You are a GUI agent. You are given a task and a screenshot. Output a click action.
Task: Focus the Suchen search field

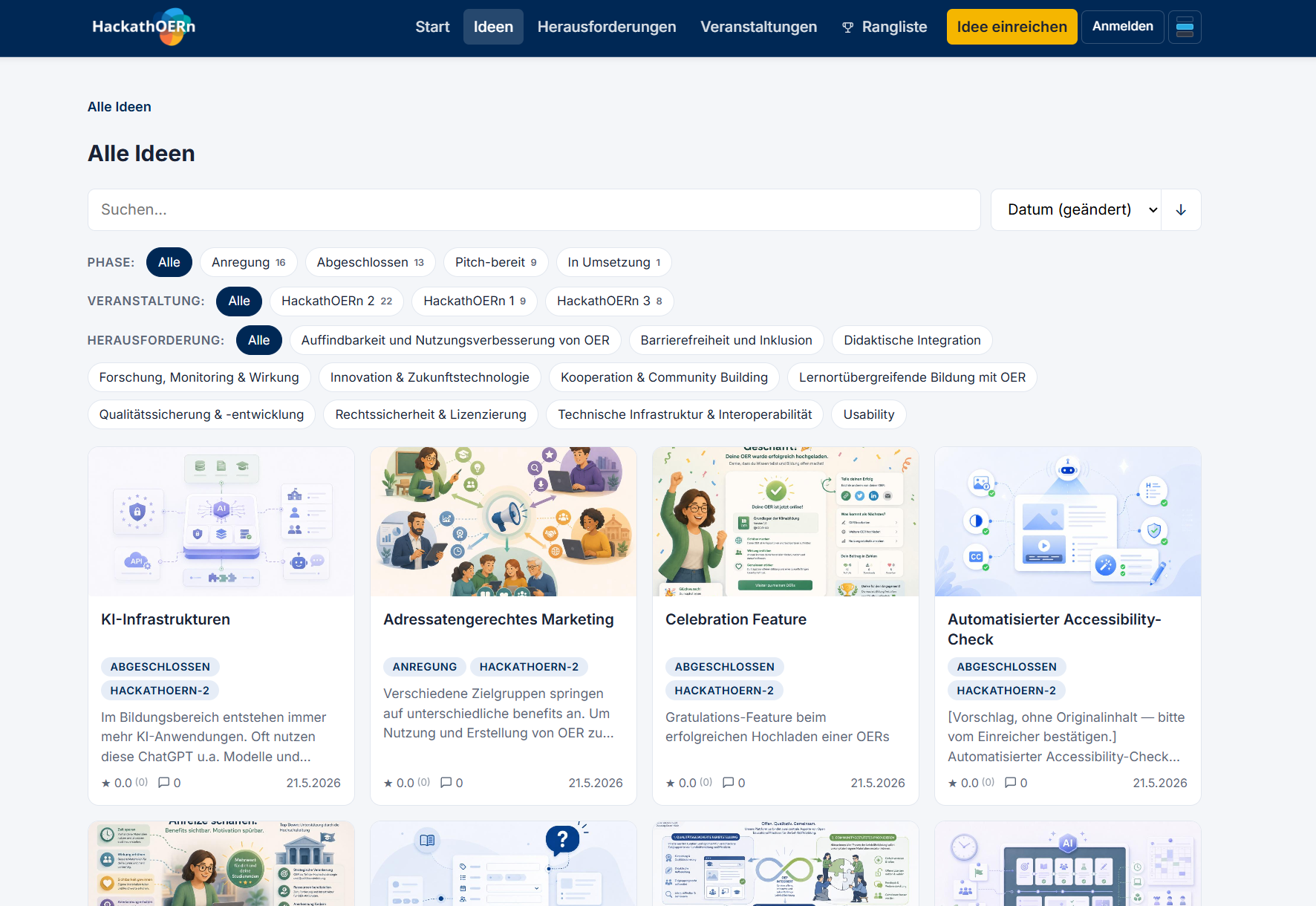(534, 210)
